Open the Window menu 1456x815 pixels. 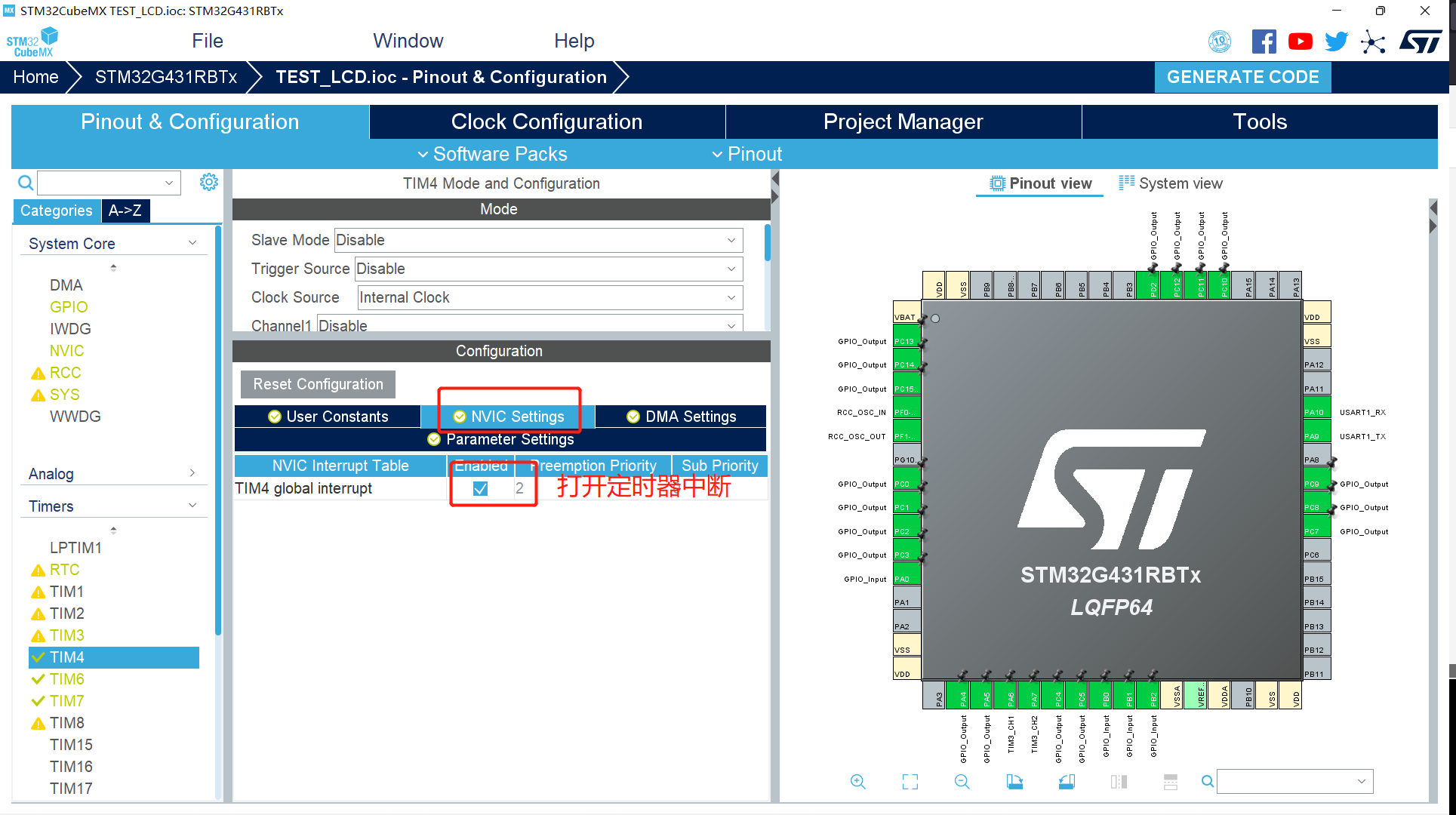408,41
